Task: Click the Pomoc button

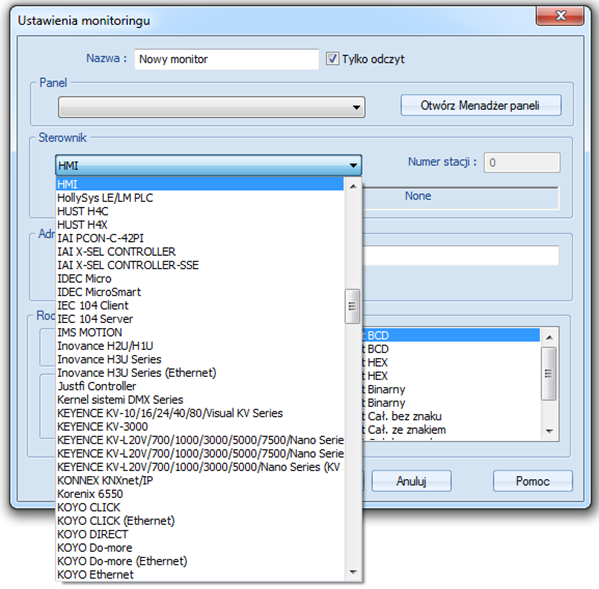Action: click(533, 481)
